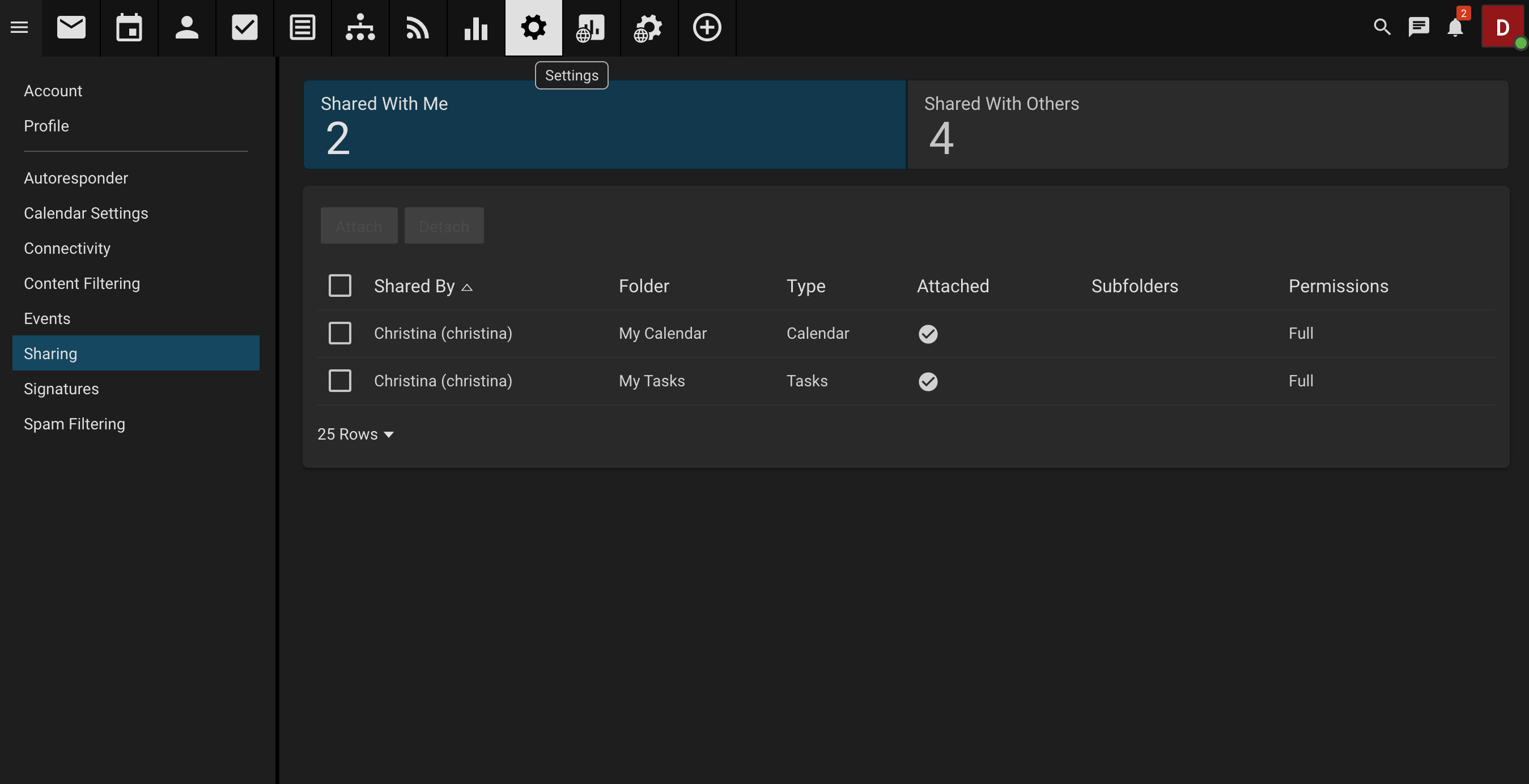The width and height of the screenshot is (1529, 784).
Task: Sort by Shared By column arrow
Action: 467,286
